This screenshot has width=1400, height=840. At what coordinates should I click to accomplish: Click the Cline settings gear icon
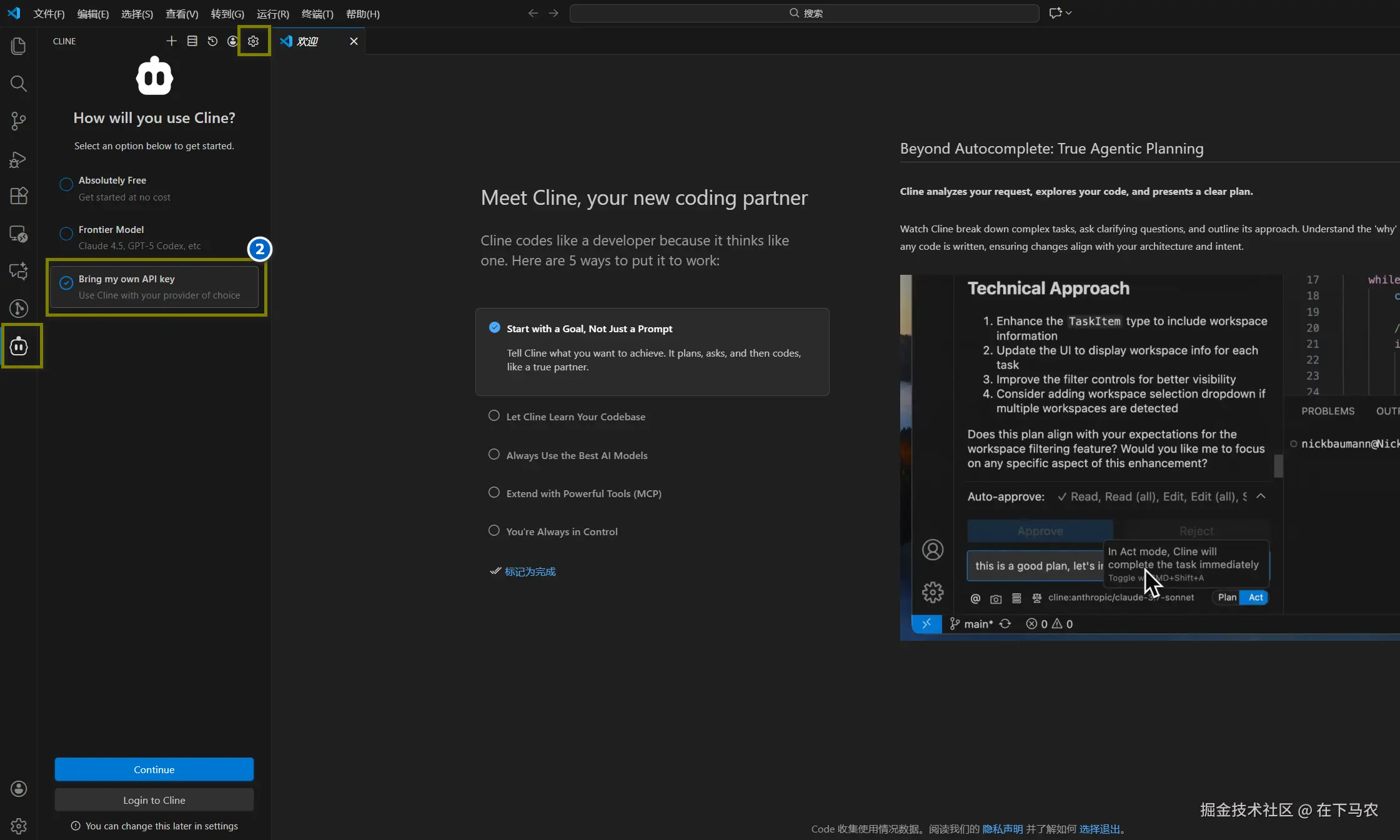[253, 41]
